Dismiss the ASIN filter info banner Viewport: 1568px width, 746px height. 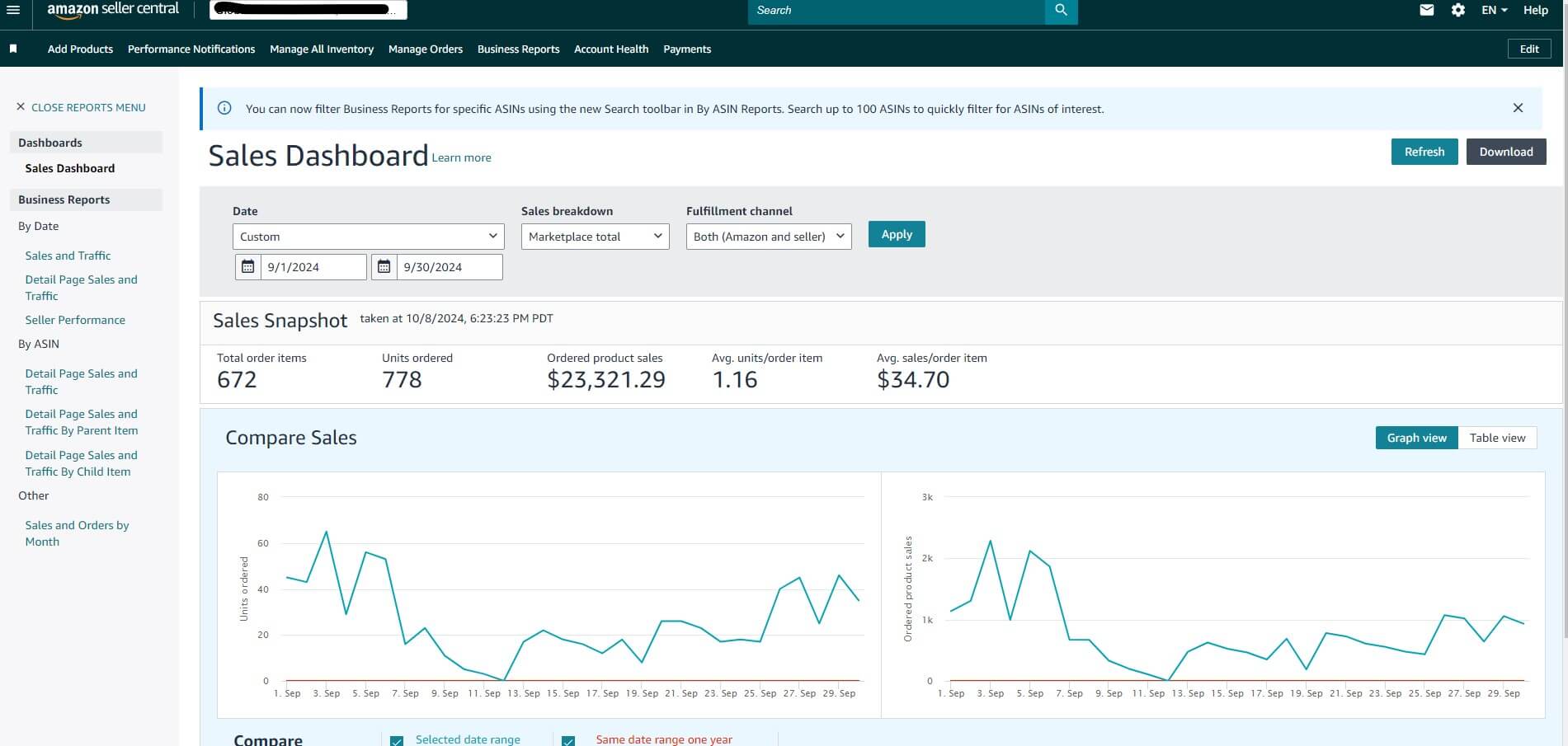(1518, 108)
